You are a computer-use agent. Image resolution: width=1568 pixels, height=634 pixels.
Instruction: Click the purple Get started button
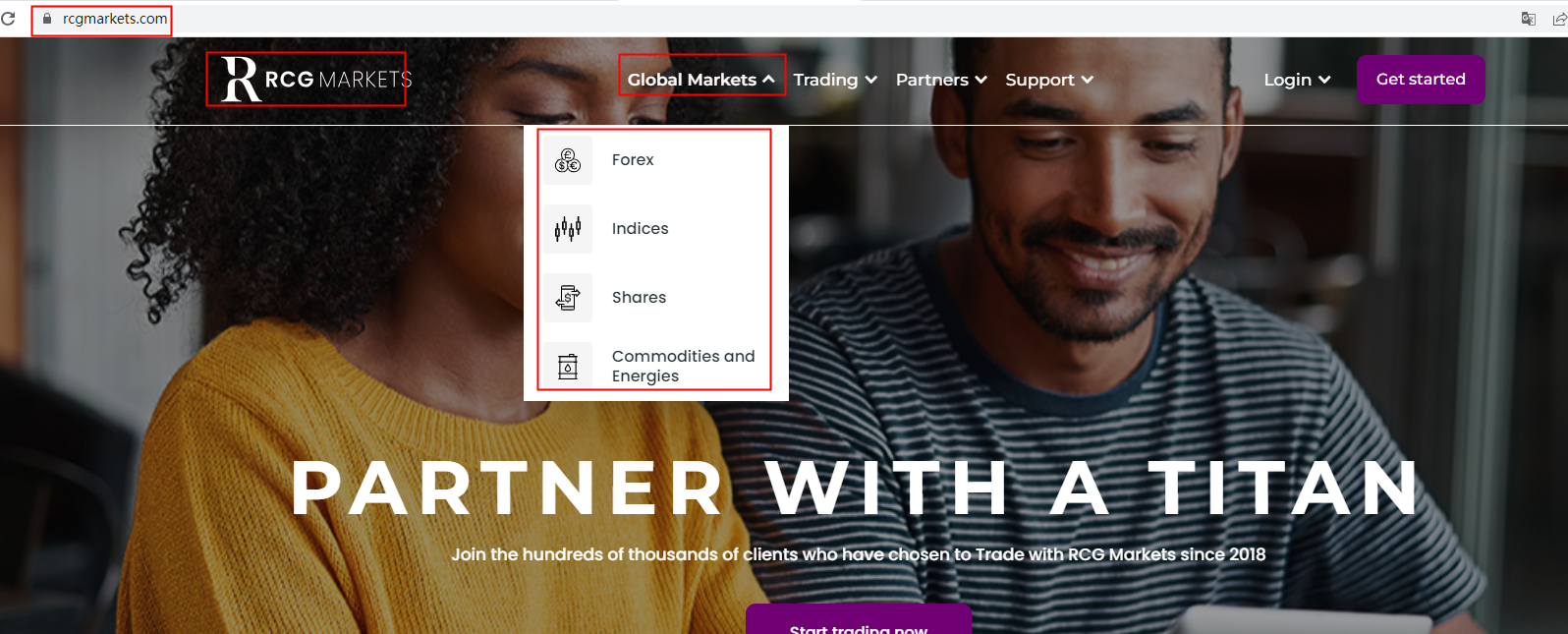click(x=1421, y=80)
